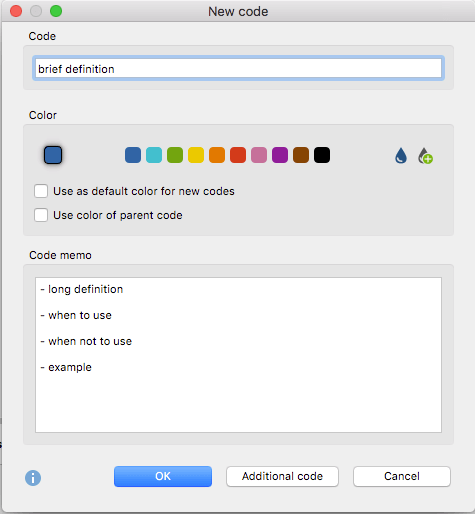Image resolution: width=475 pixels, height=514 pixels.
Task: Click the Additional code button
Action: tap(282, 476)
